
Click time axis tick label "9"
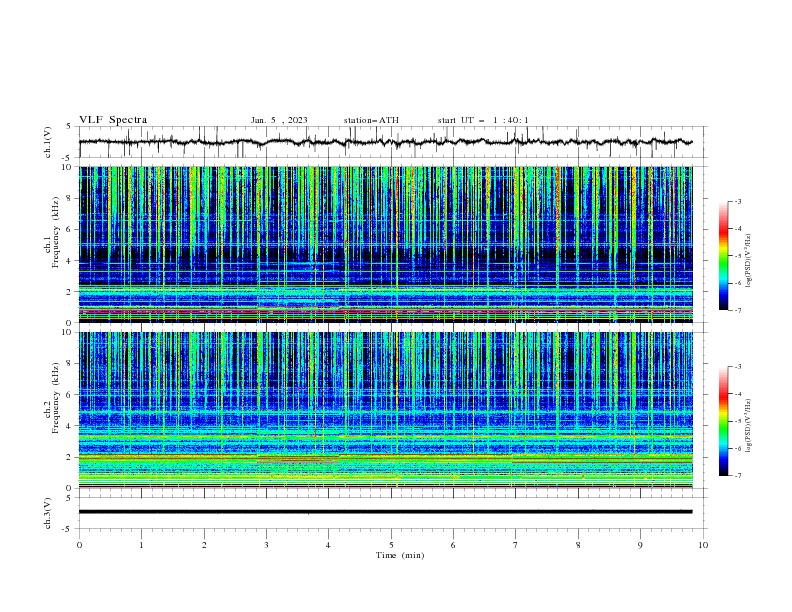coord(640,545)
